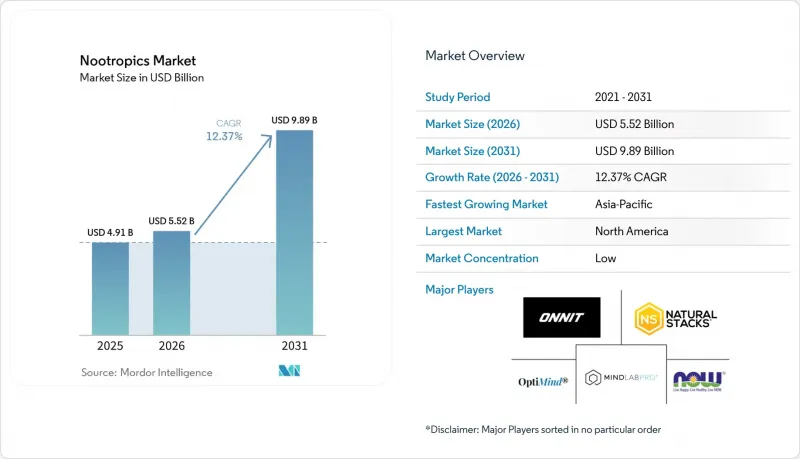Viewport: 800px width, 459px height.
Task: Click the Mordor Intelligence logo mark
Action: tap(289, 371)
